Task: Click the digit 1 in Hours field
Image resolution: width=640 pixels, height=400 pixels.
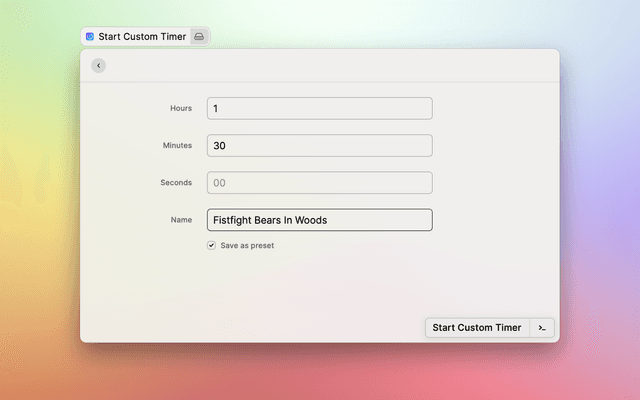Action: coord(216,108)
